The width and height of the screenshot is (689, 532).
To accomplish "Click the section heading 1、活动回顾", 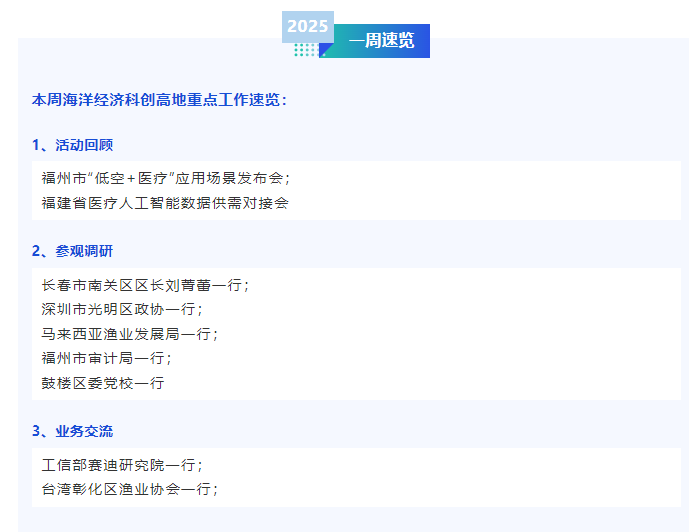I will 73,145.
